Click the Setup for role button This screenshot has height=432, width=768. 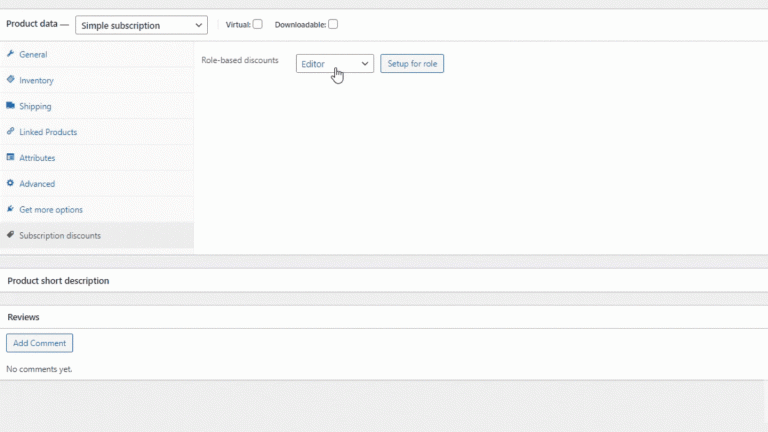click(412, 64)
